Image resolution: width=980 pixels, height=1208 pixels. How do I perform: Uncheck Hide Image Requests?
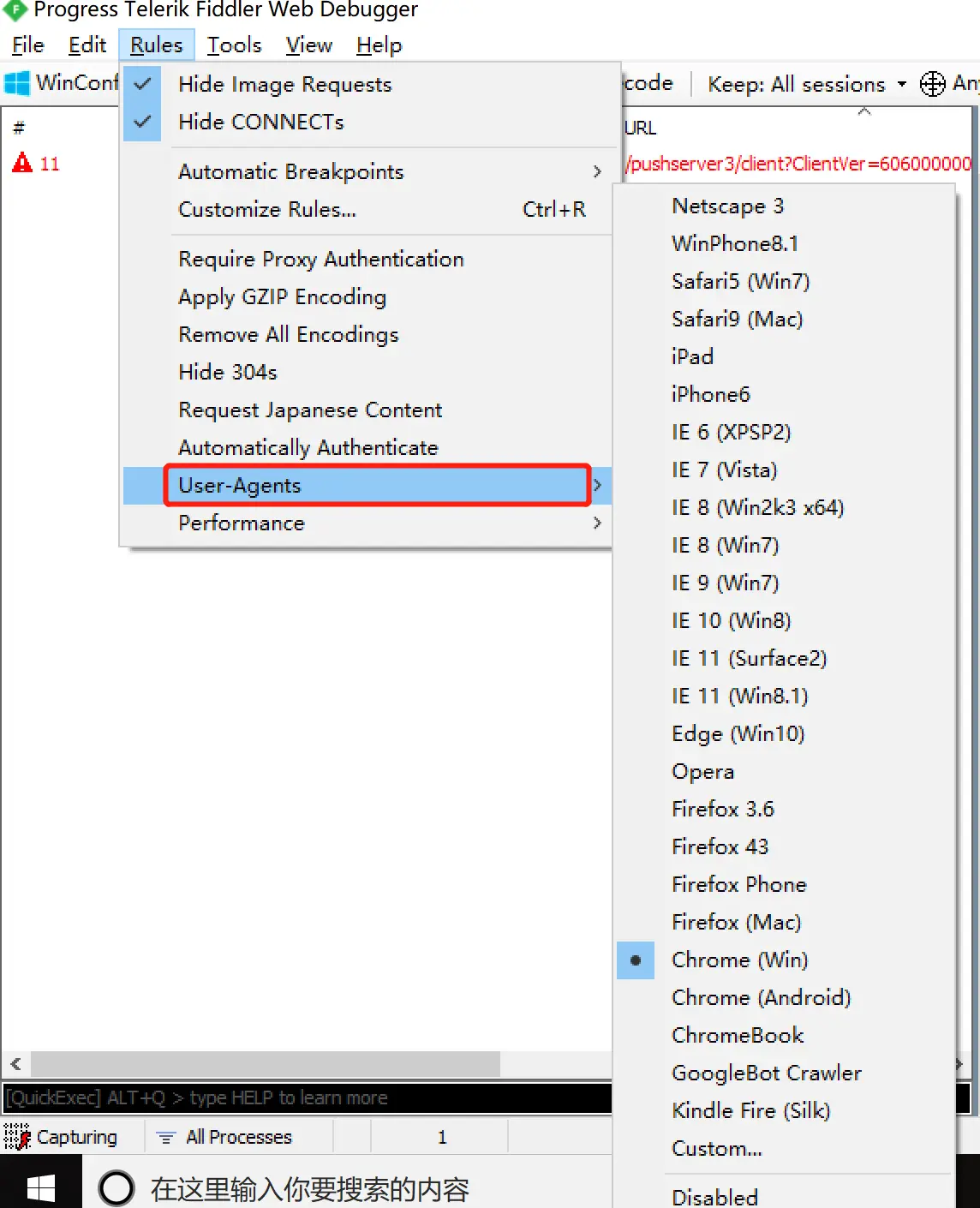[367, 84]
